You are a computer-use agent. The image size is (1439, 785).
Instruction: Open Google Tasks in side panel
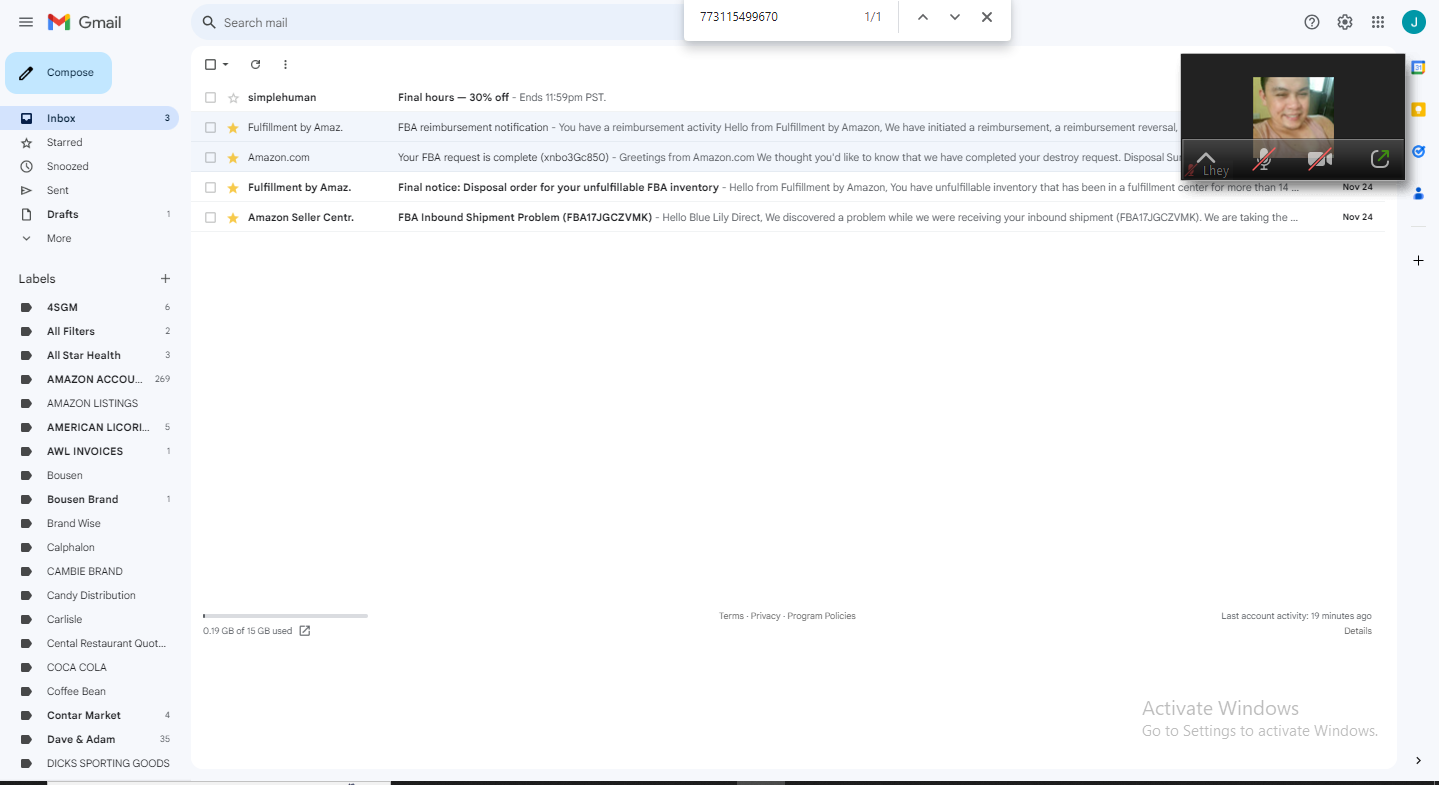coord(1418,151)
